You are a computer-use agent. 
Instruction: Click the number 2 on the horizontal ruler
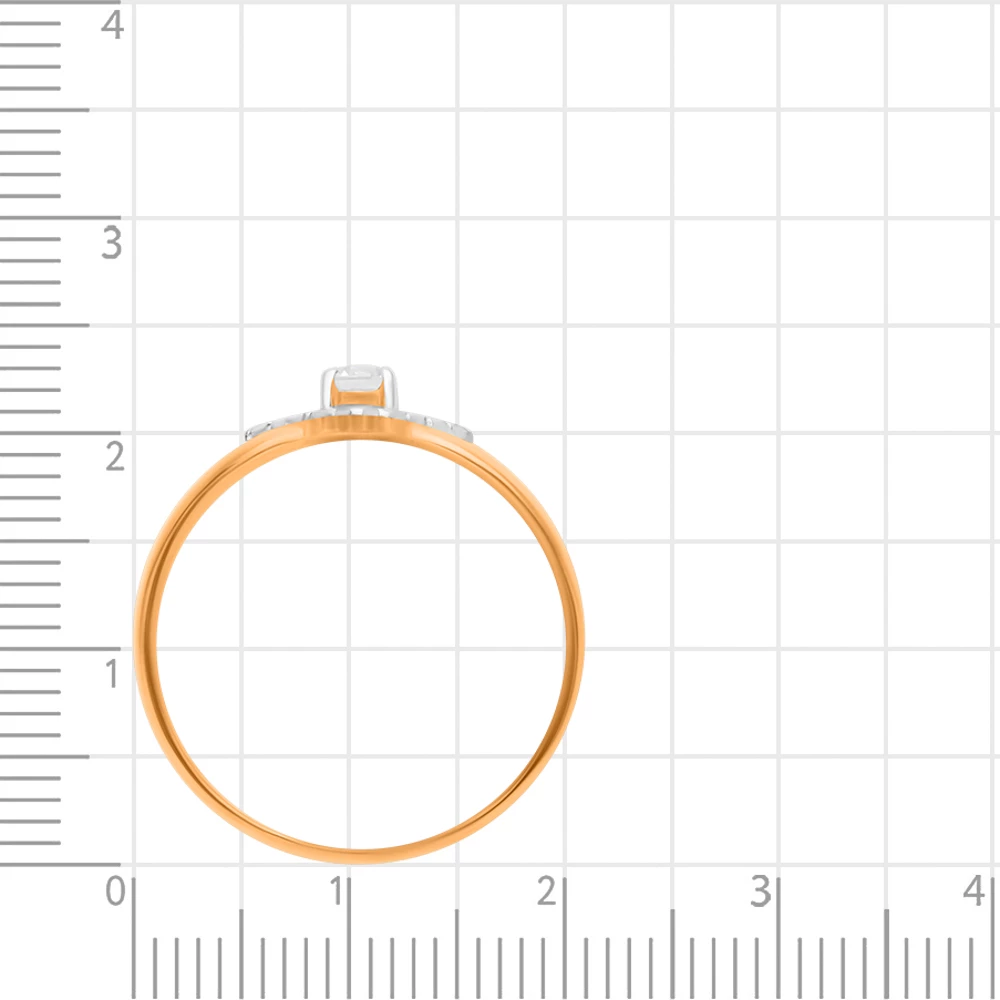click(x=546, y=890)
